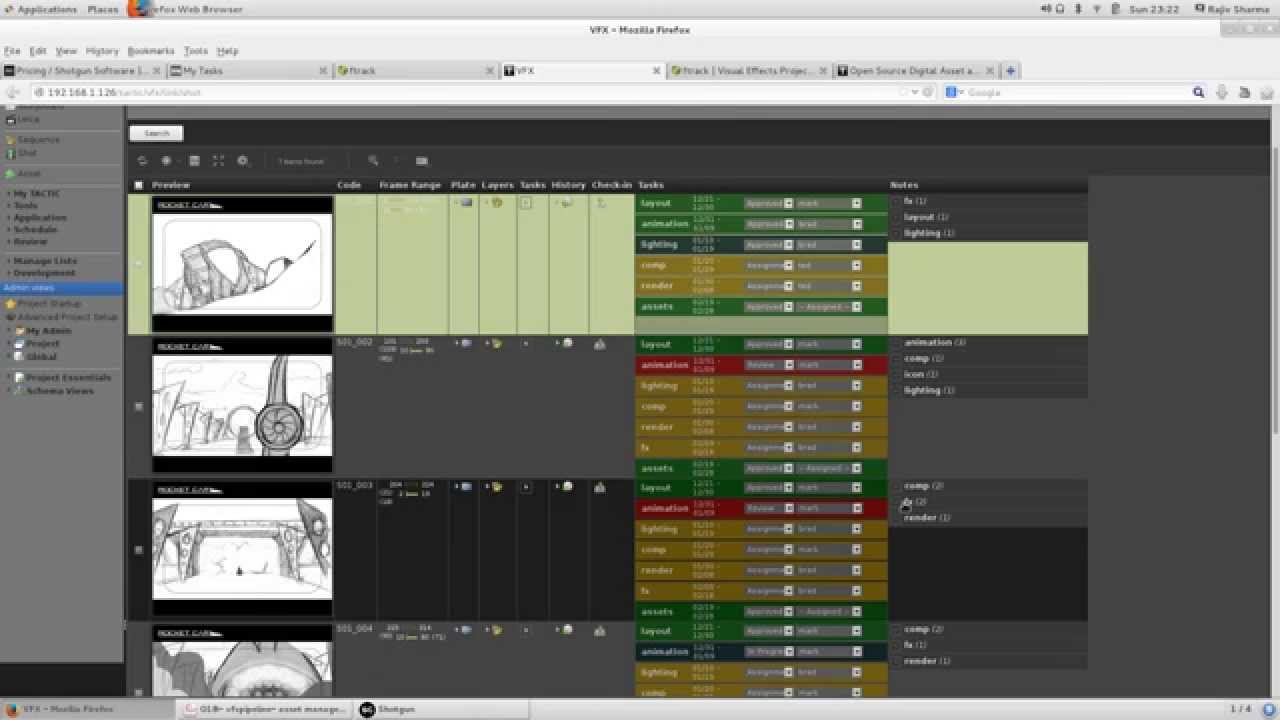Toggle the select-all checkbox in the table header

click(x=139, y=185)
